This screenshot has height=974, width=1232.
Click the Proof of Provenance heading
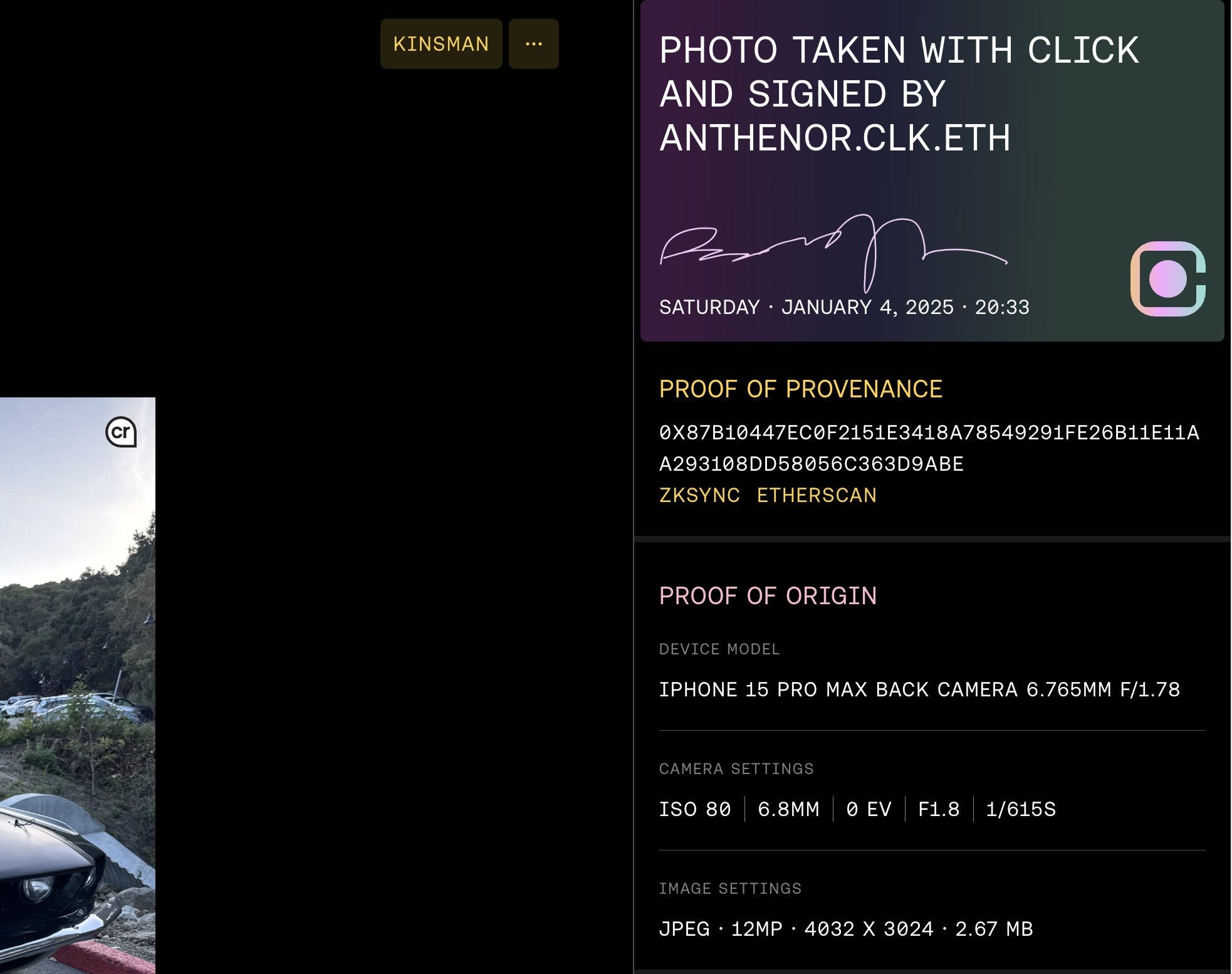(x=801, y=389)
